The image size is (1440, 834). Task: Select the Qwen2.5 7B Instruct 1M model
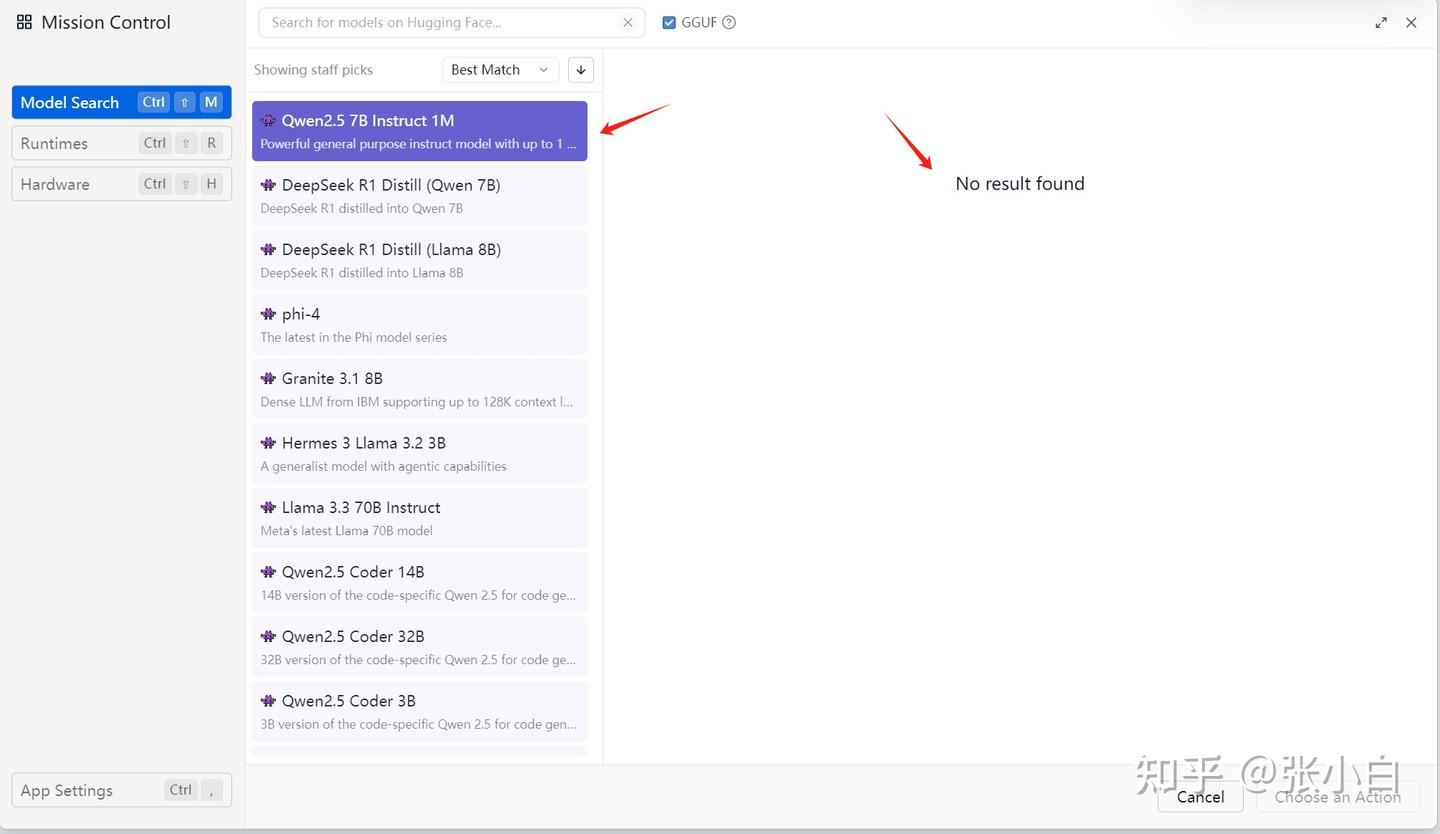pos(420,131)
